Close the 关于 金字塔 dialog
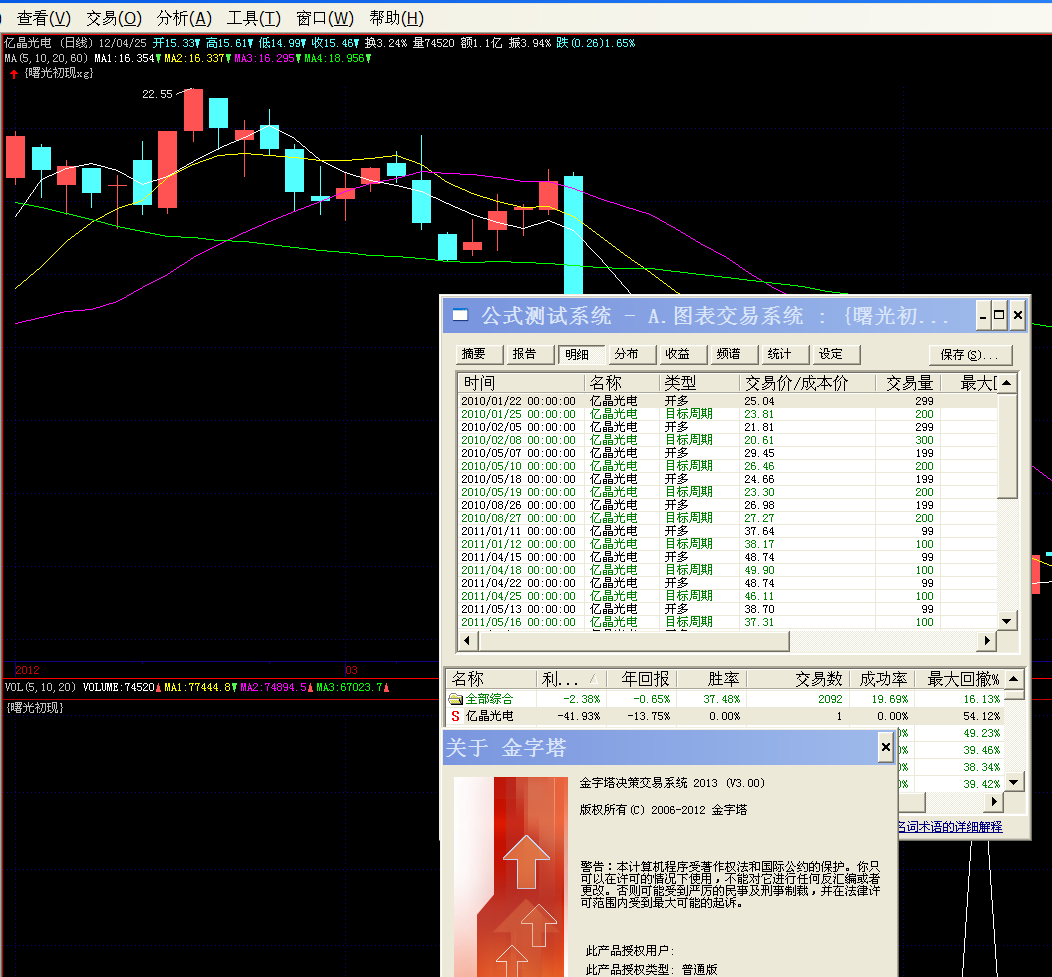 885,747
